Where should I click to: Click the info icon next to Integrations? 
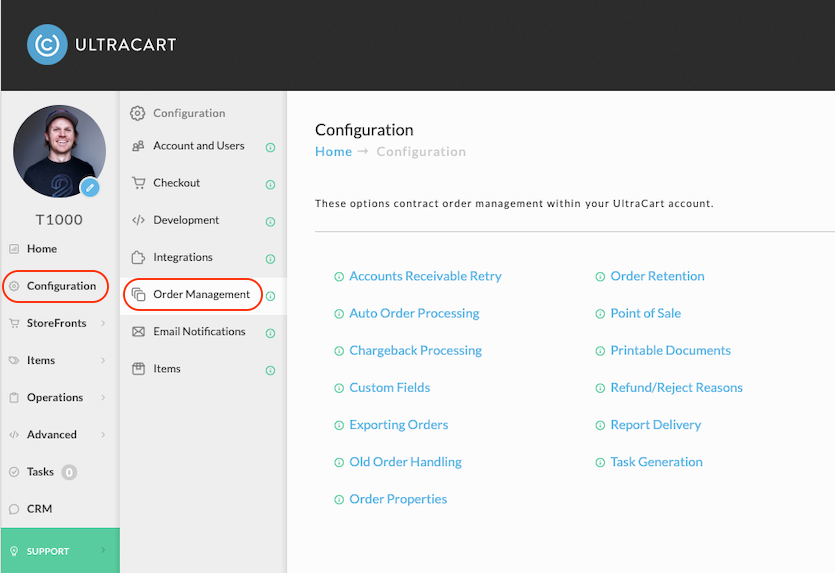[x=271, y=259]
